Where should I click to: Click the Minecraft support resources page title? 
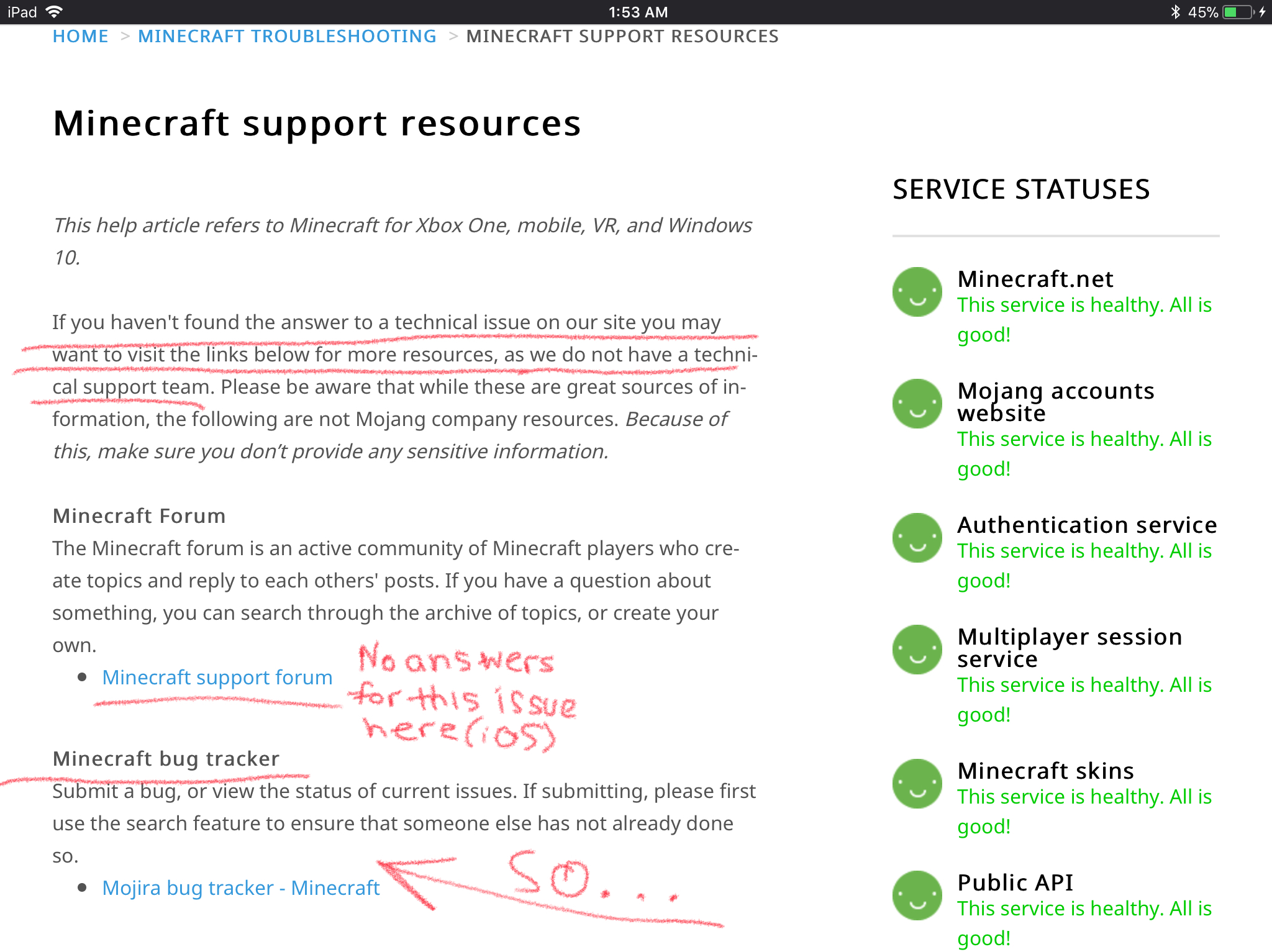[317, 123]
